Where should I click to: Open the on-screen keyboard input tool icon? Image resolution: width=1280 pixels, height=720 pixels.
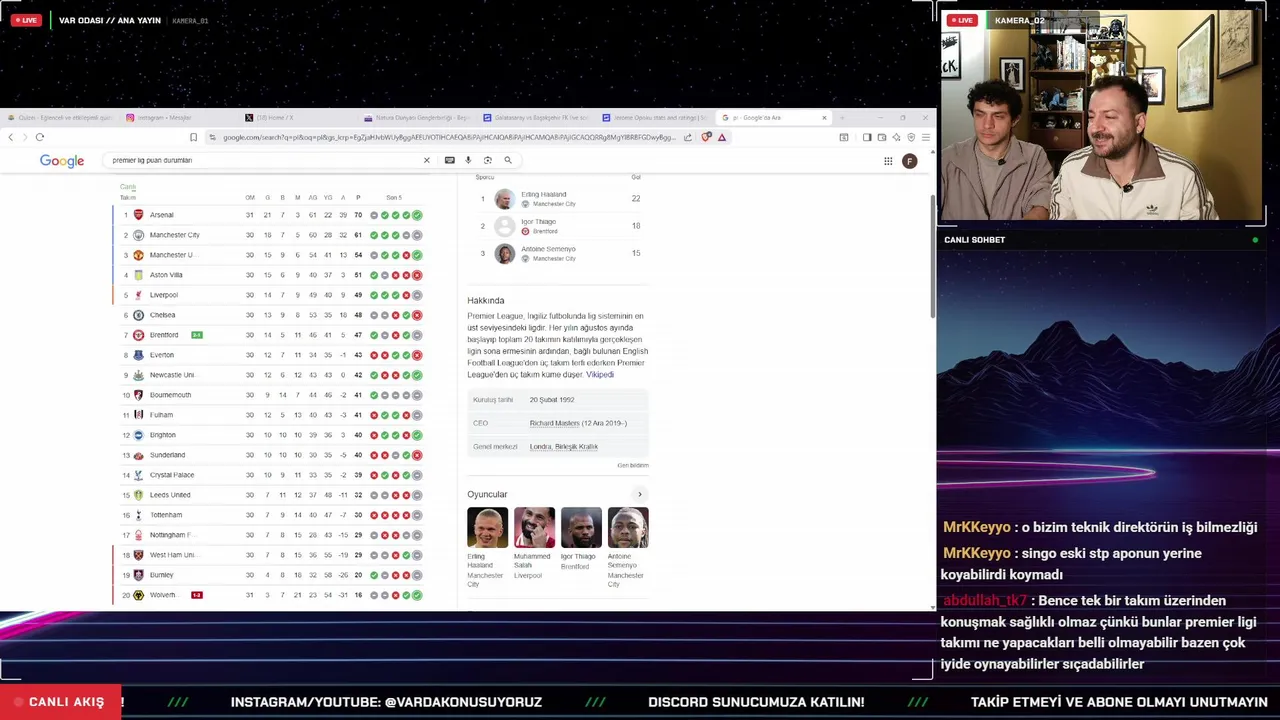coord(450,160)
